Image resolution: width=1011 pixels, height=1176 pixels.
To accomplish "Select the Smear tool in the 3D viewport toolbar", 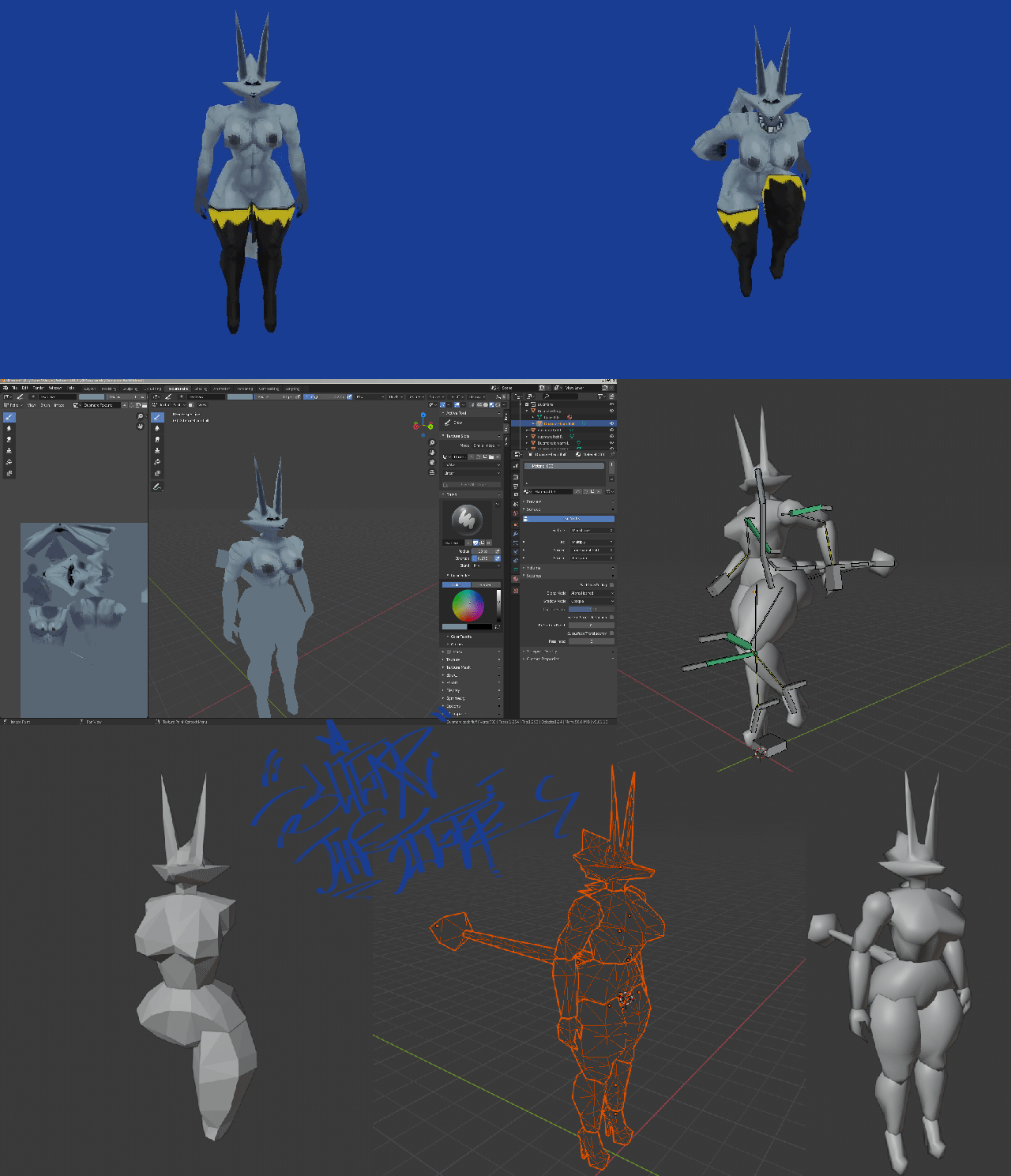I will [157, 439].
